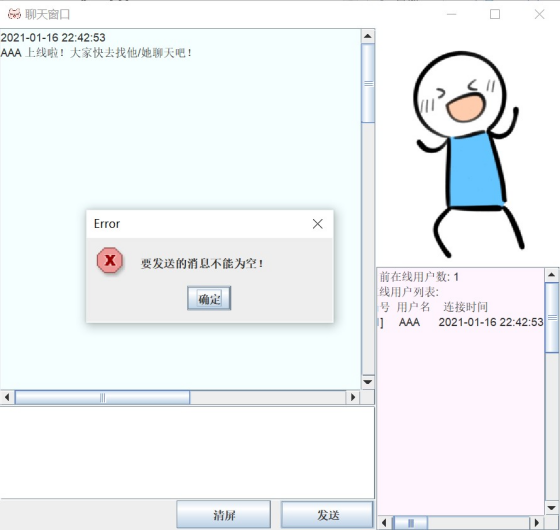Click user list horizontal scrollbar left arrow
The width and height of the screenshot is (560, 531).
click(384, 523)
